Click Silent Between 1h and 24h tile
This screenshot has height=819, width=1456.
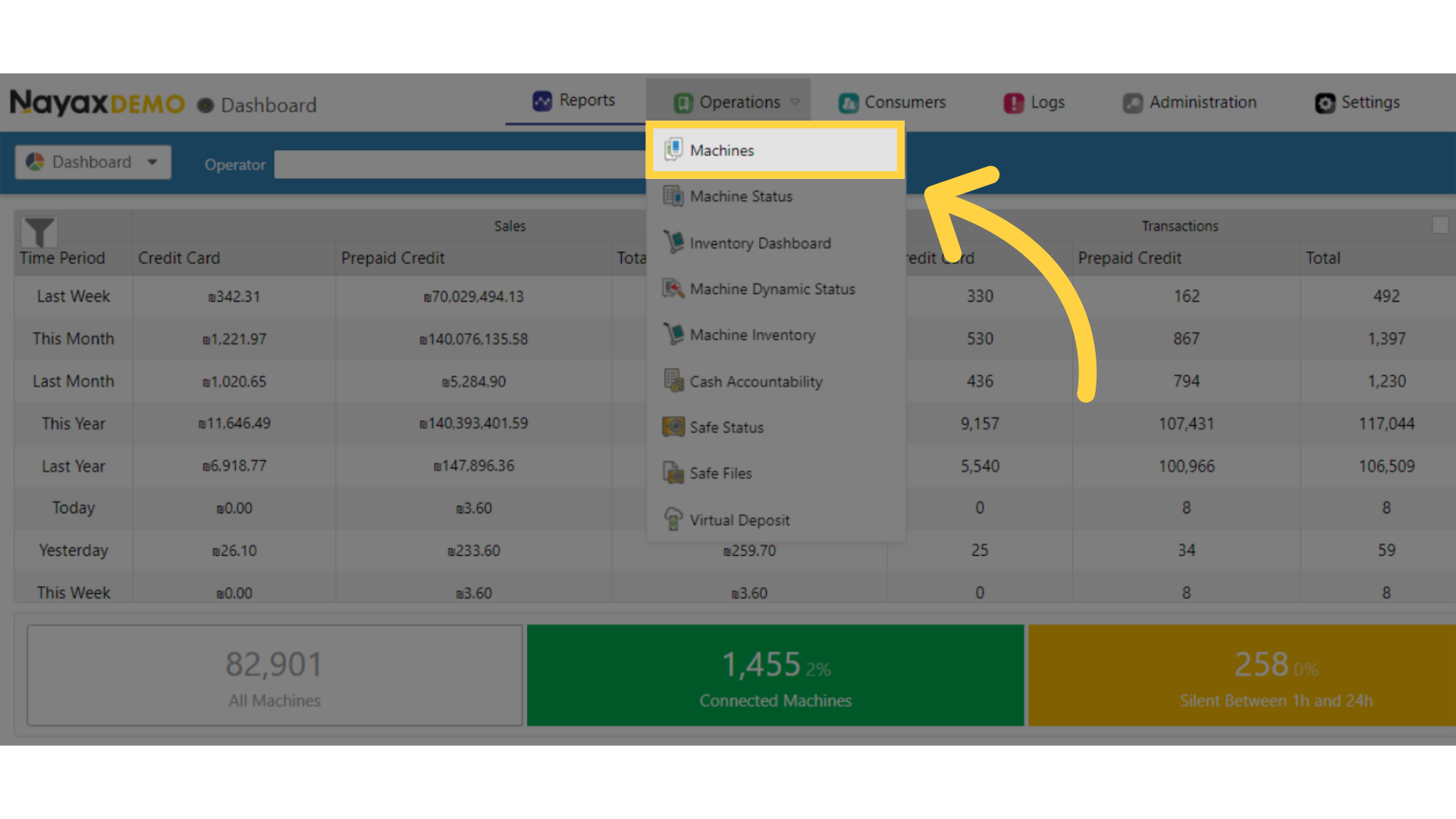pyautogui.click(x=1242, y=675)
